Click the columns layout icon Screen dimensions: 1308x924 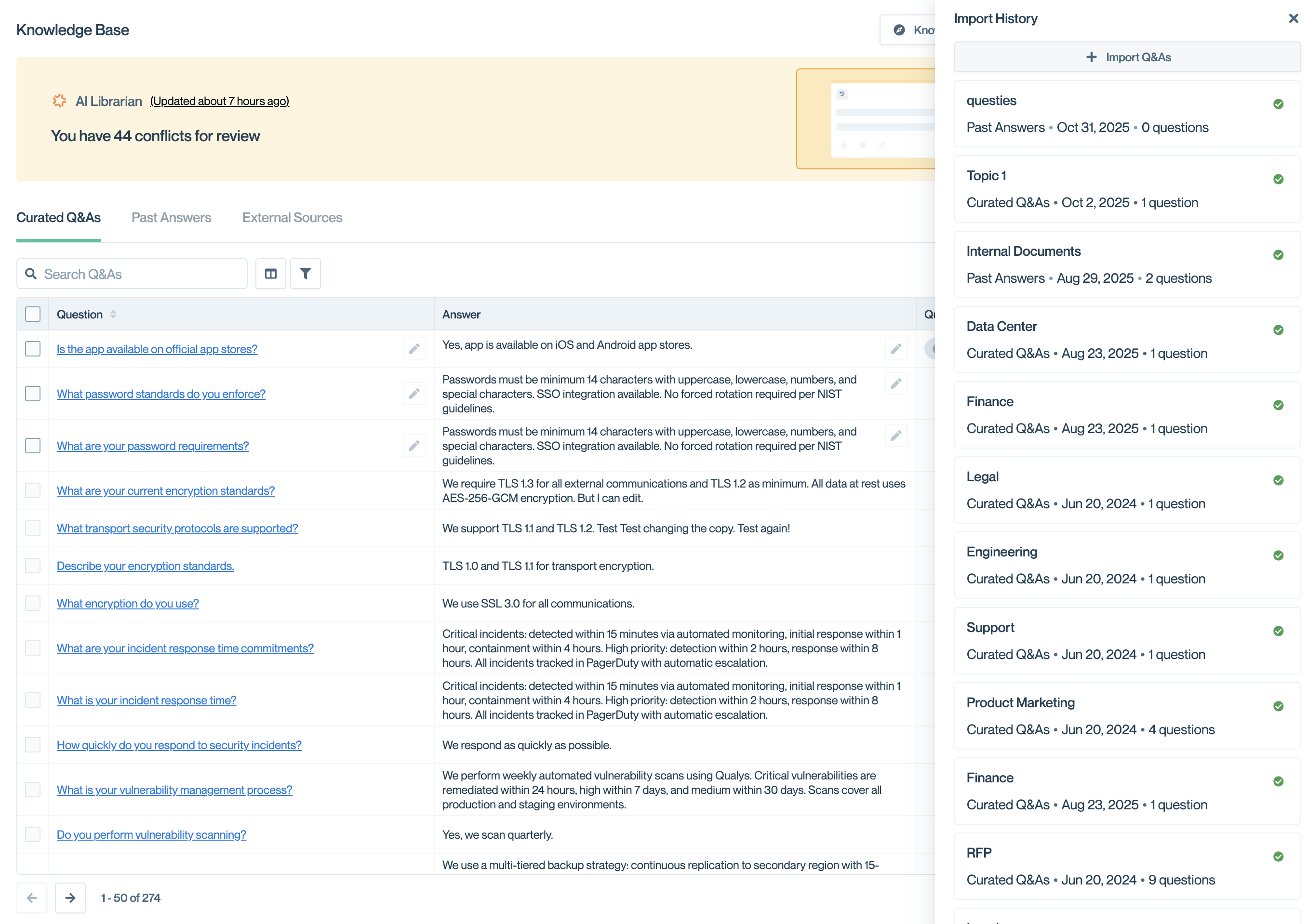click(x=270, y=274)
